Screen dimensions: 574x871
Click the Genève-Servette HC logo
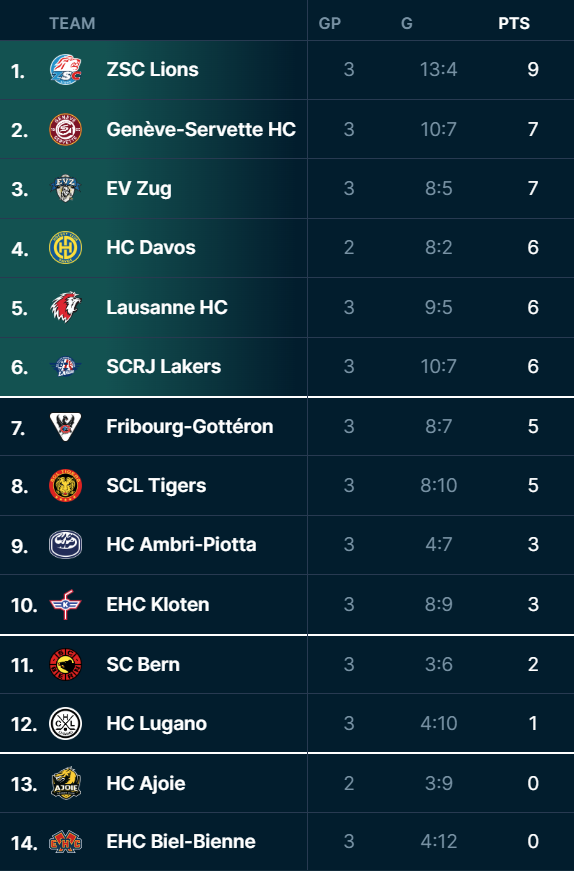66,129
